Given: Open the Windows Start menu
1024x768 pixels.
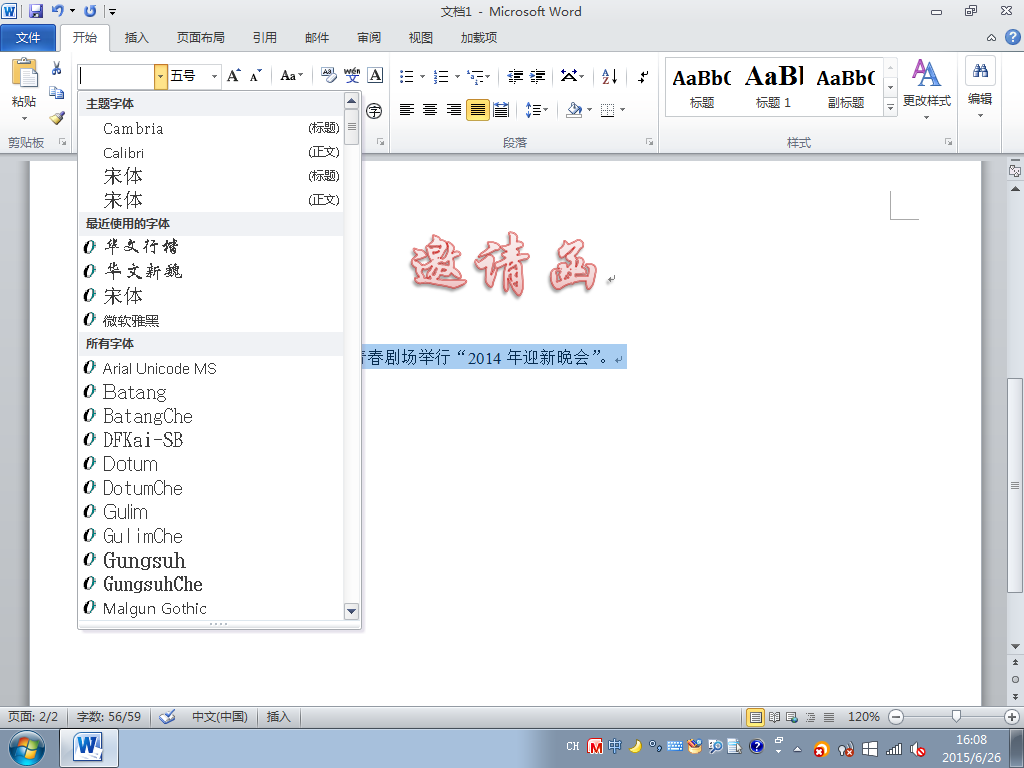Looking at the screenshot, I should click(26, 748).
